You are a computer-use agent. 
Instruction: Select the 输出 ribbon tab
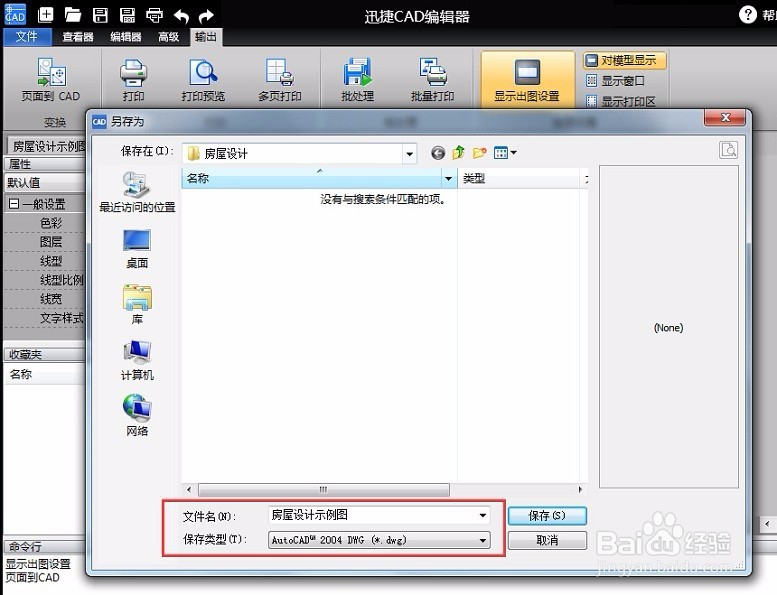(x=206, y=37)
